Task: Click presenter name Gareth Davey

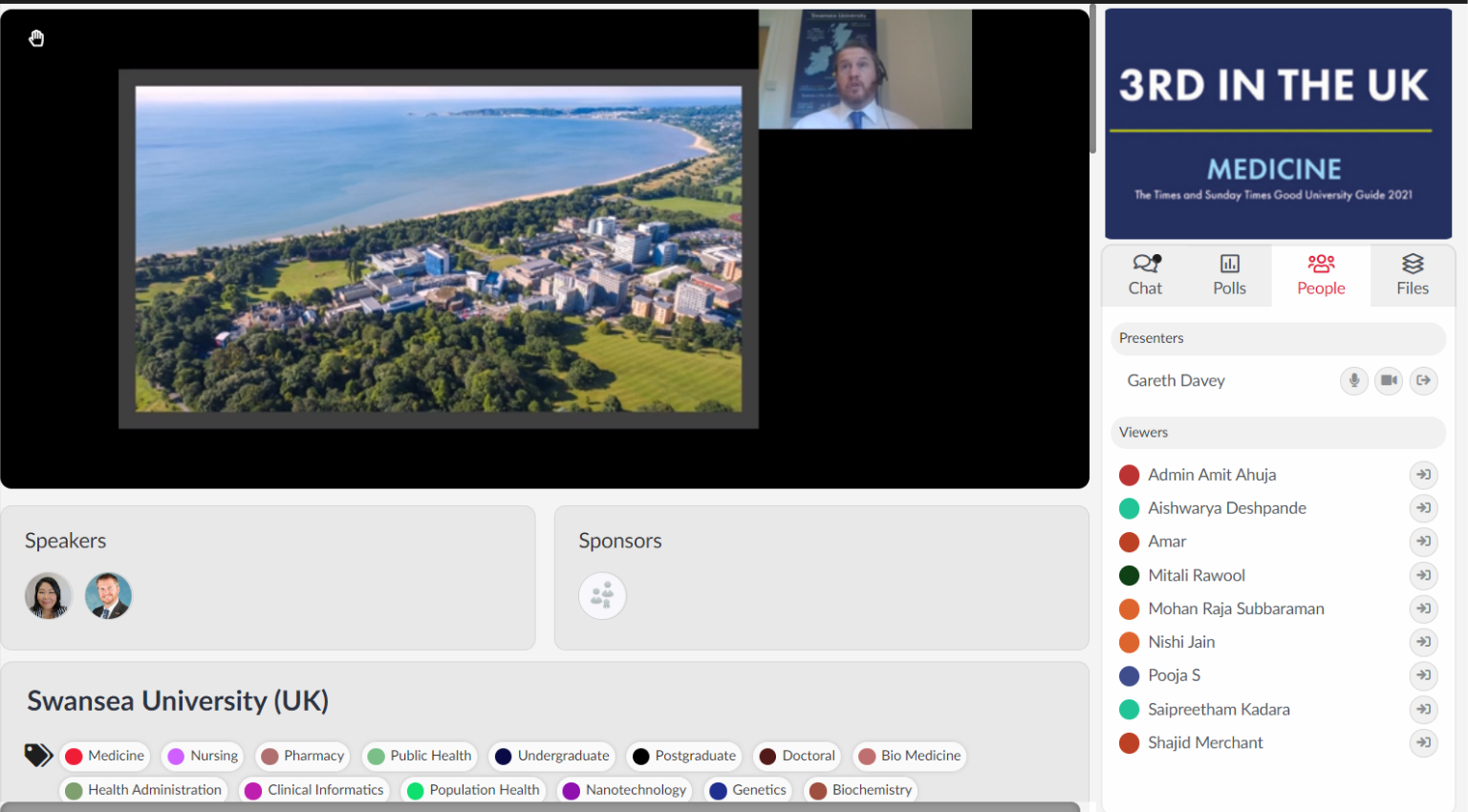Action: click(x=1176, y=380)
